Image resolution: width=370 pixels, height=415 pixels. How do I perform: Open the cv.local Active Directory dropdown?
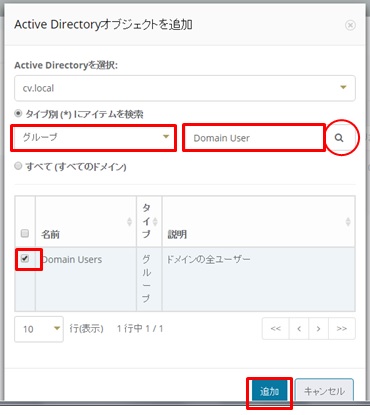tap(185, 88)
